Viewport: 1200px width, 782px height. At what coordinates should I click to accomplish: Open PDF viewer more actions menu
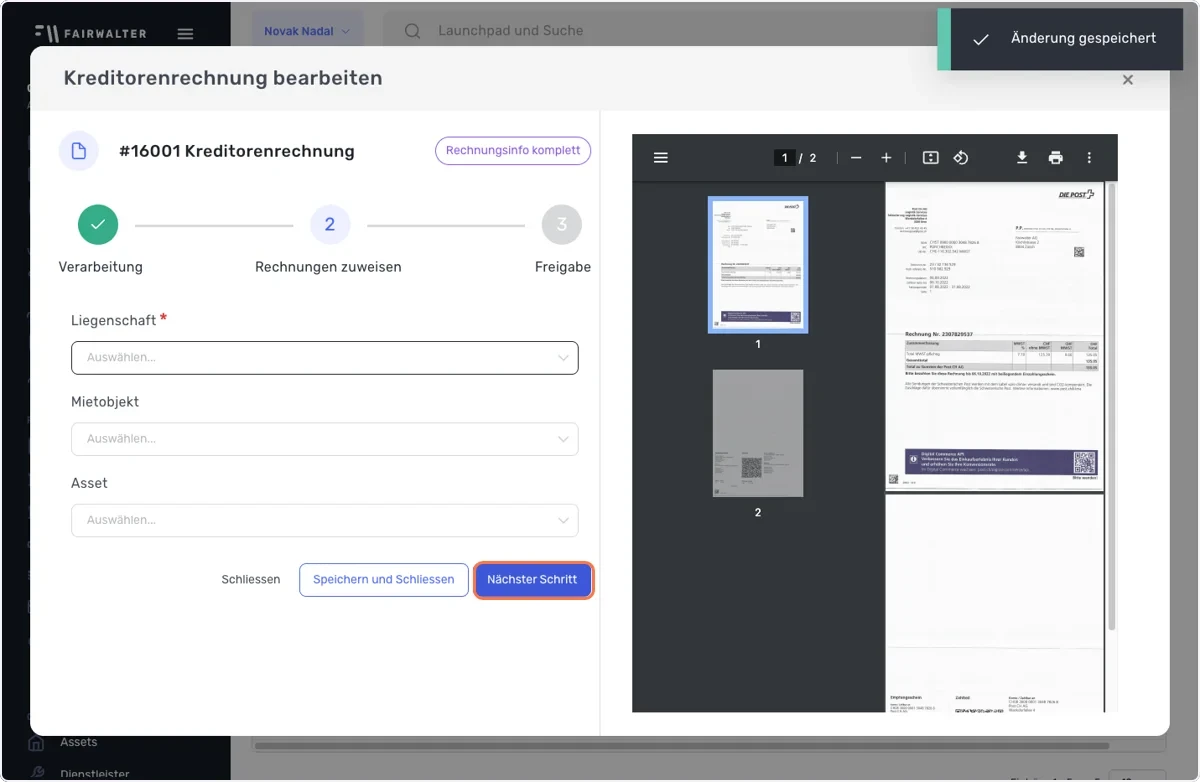(x=1089, y=158)
